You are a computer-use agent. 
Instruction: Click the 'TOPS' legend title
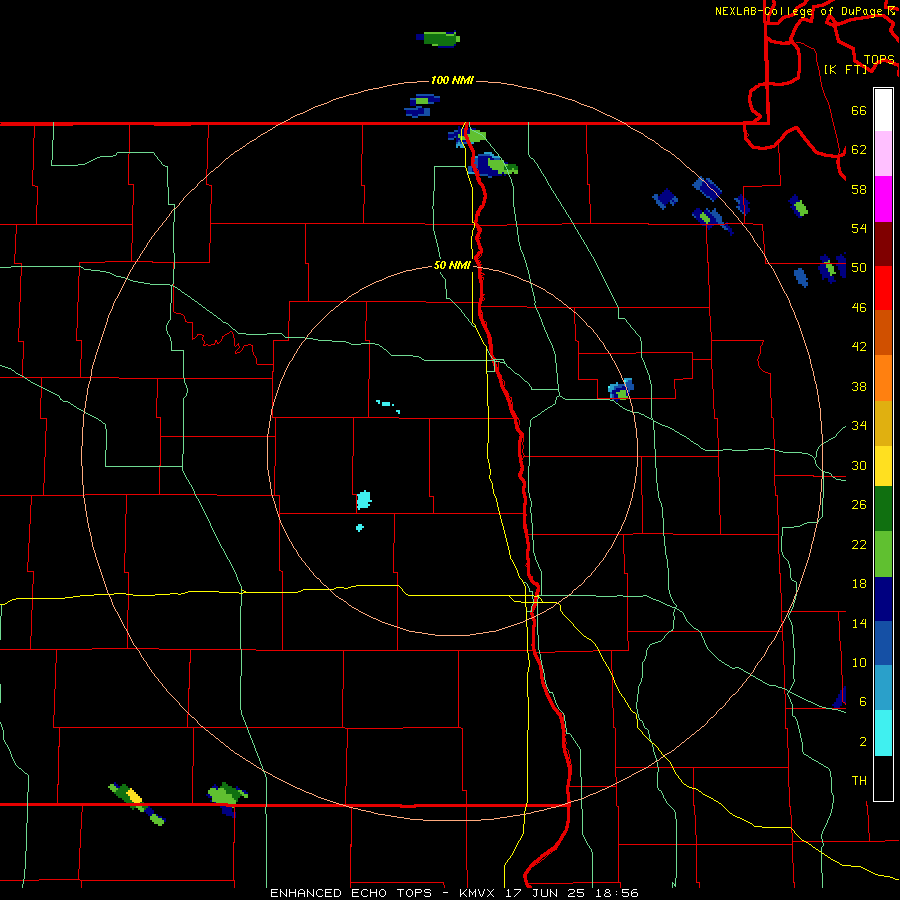[879, 59]
